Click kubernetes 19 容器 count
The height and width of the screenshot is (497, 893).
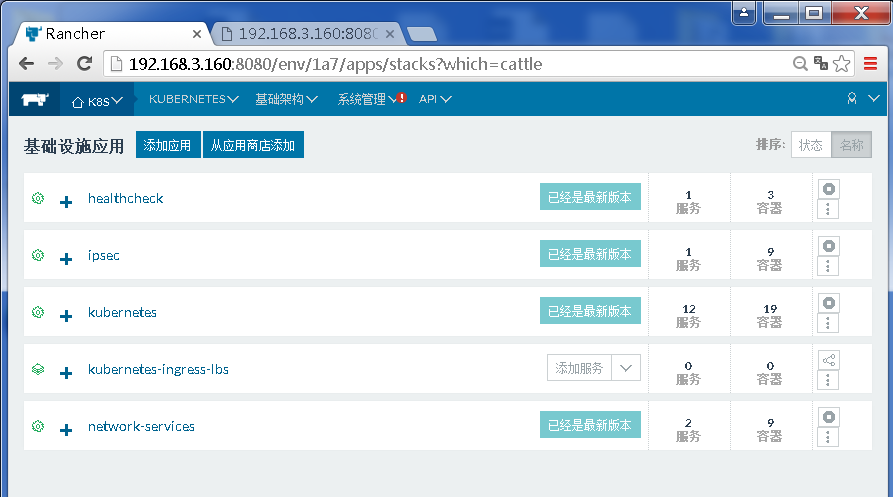tap(770, 315)
